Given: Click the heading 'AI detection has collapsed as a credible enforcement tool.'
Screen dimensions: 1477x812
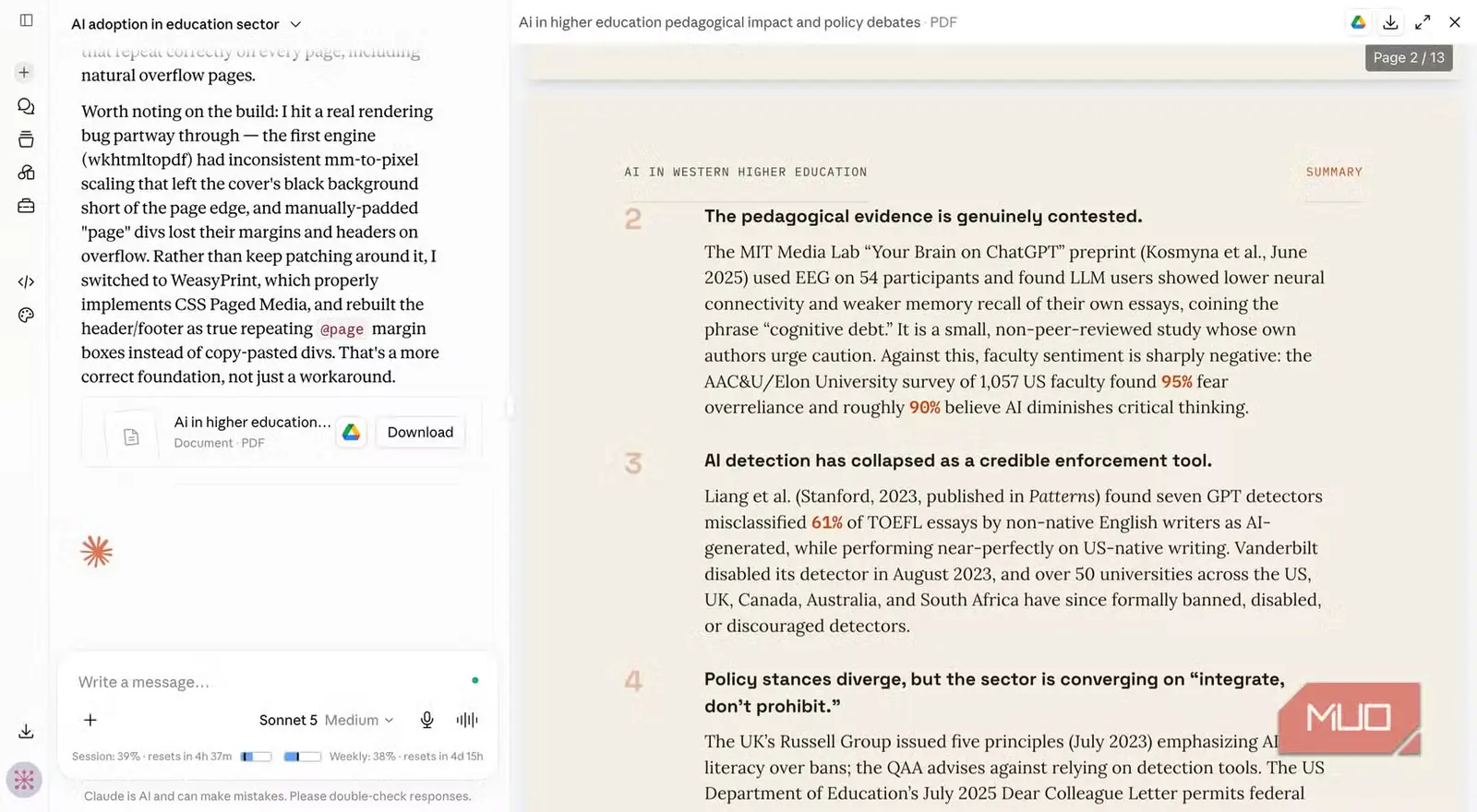Looking at the screenshot, I should click(x=958, y=460).
